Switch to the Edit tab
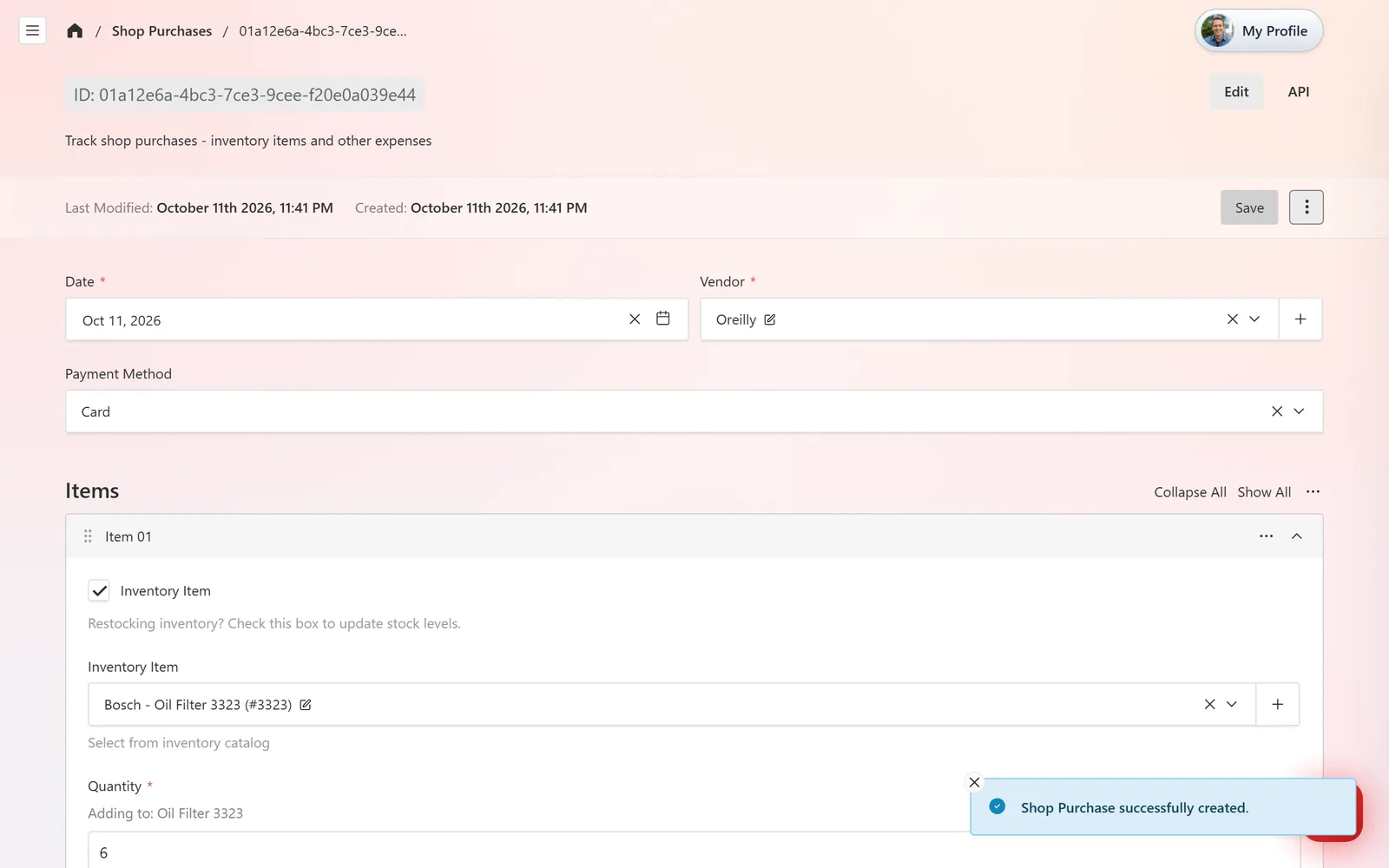The width and height of the screenshot is (1389, 868). (x=1236, y=91)
